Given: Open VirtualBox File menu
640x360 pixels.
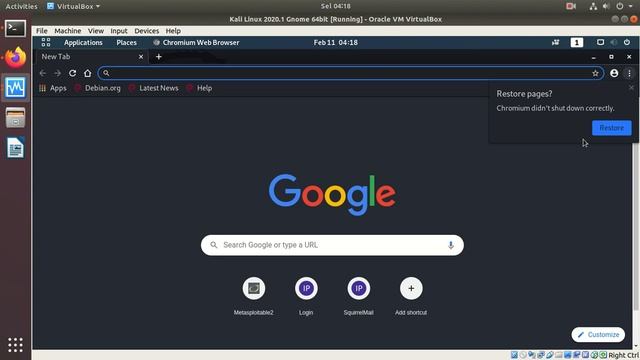Looking at the screenshot, I should (41, 31).
